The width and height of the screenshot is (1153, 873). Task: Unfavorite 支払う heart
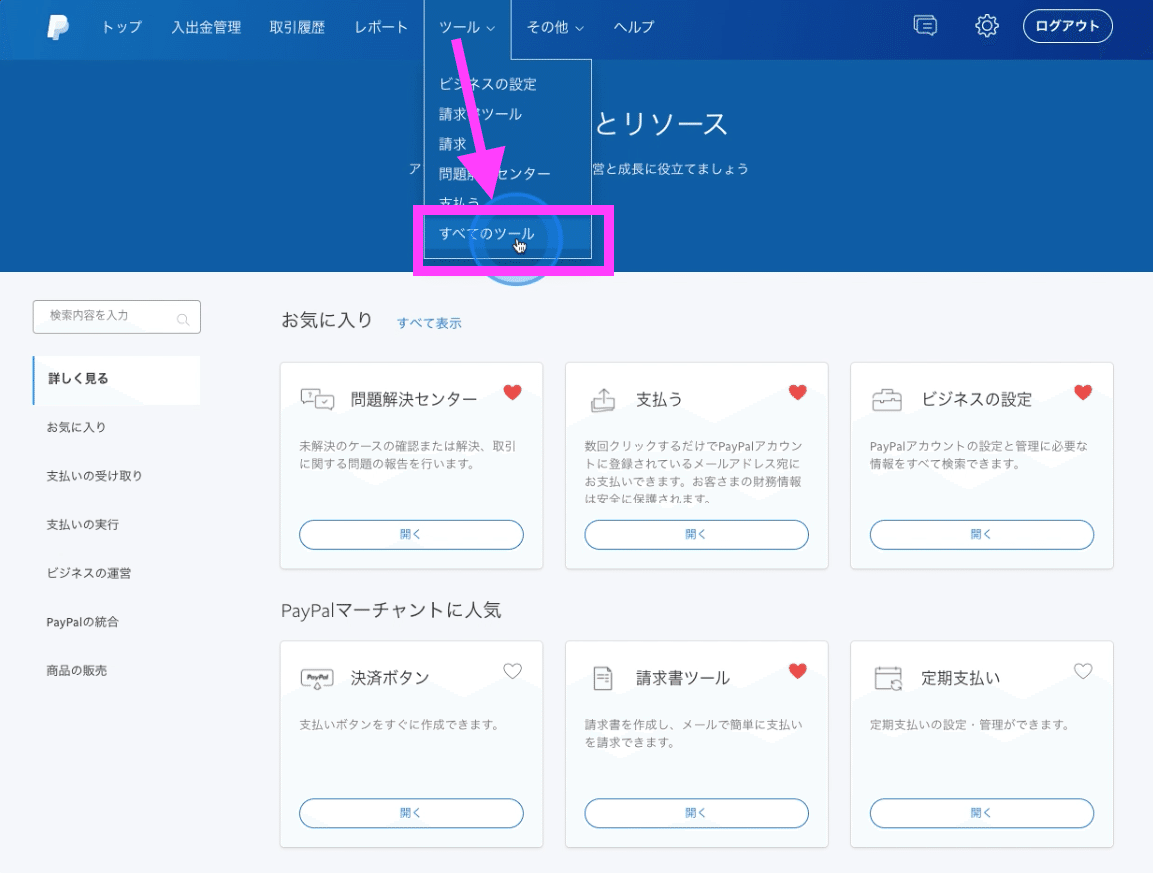click(798, 393)
